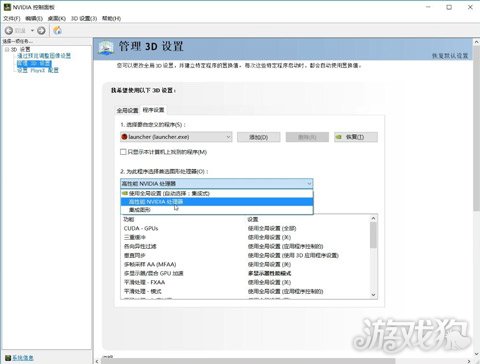Click the settings list vertical scrollbar thumb
The width and height of the screenshot is (480, 364).
(x=373, y=235)
